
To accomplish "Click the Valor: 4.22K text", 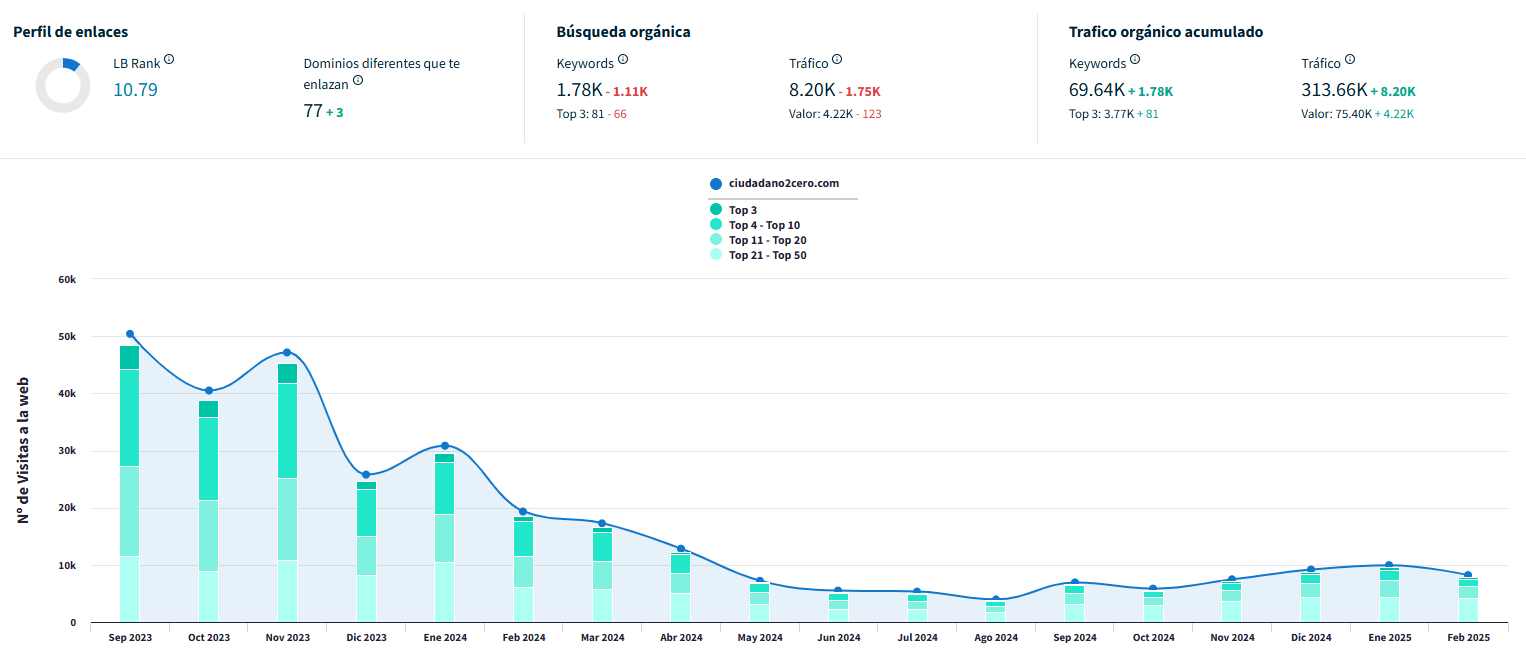I will [x=821, y=114].
